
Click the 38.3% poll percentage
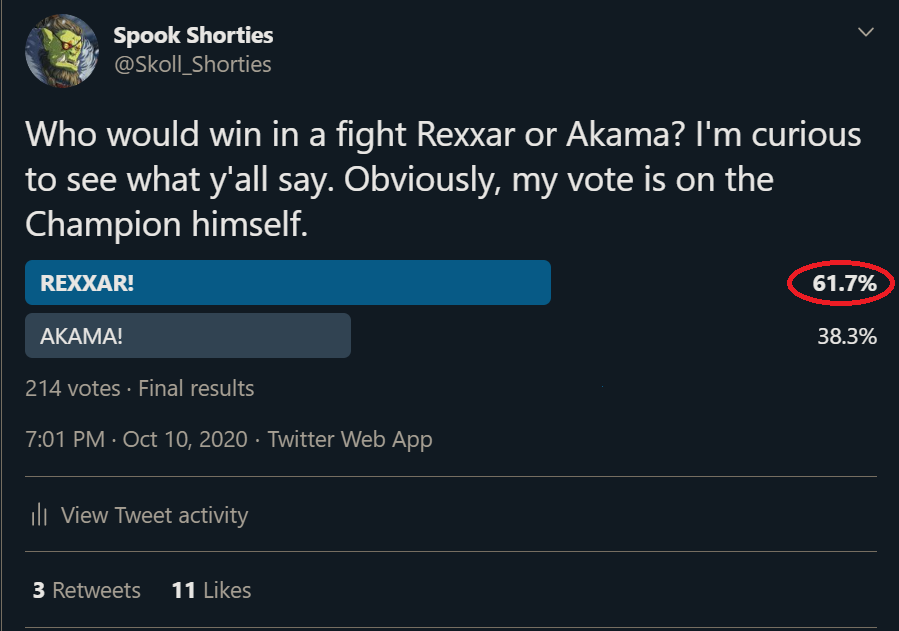(x=847, y=336)
